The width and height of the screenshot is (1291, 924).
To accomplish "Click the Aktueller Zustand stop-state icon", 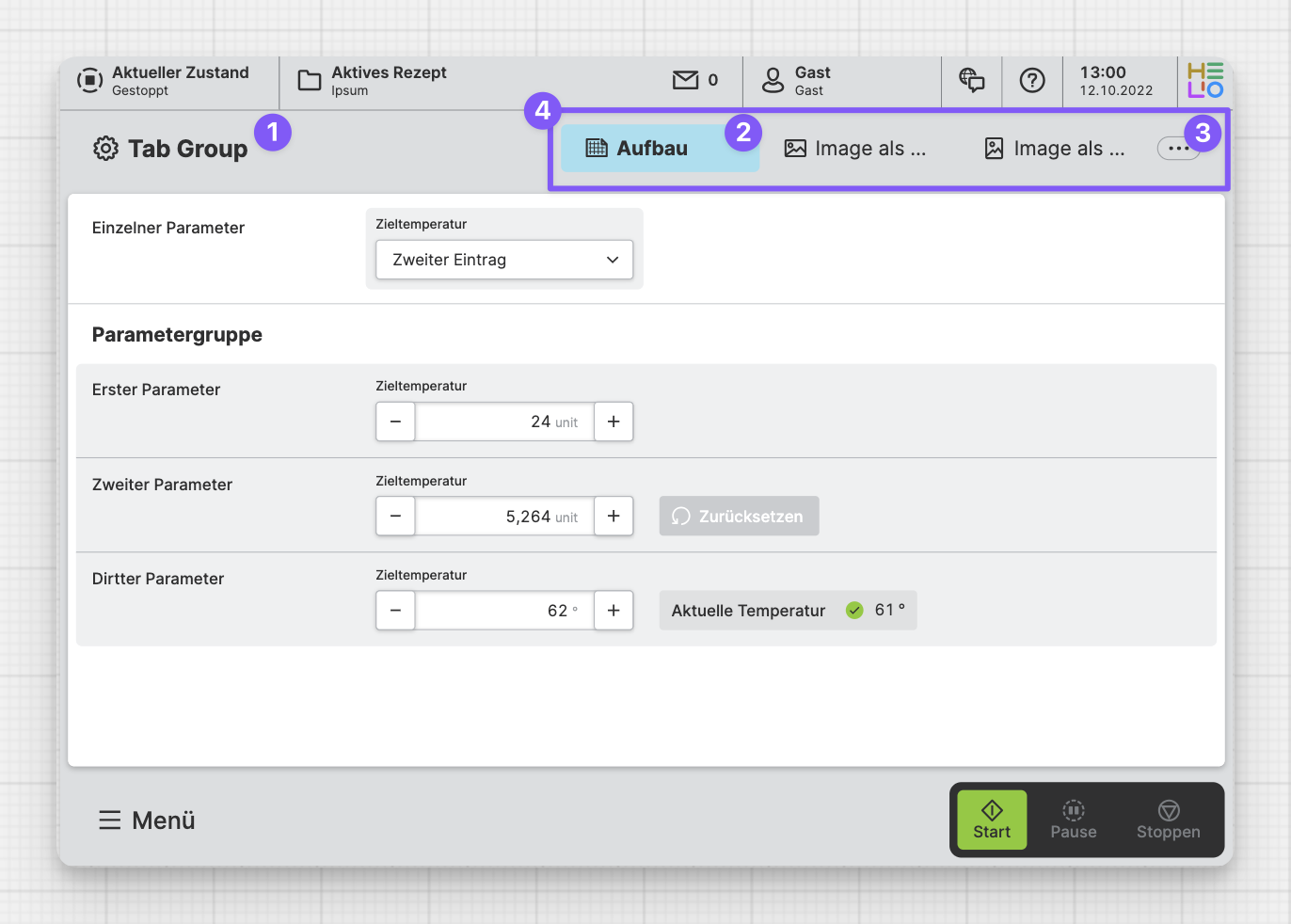I will [x=89, y=81].
